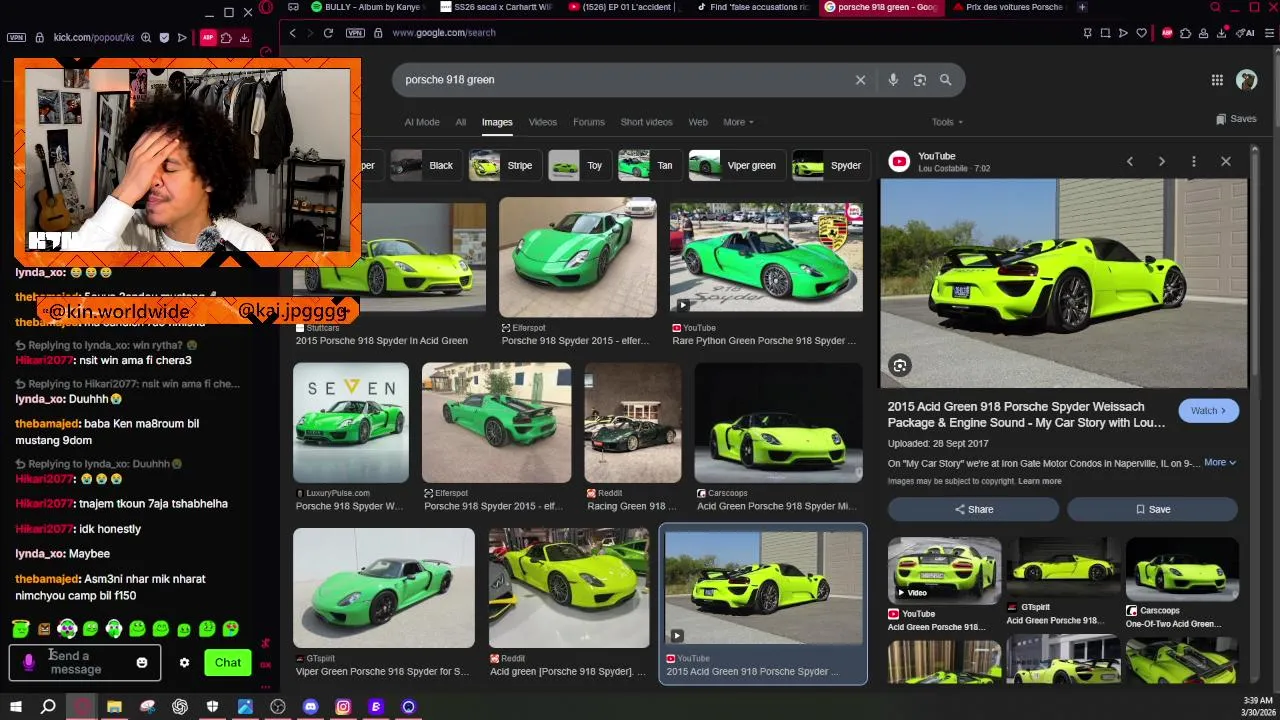The image size is (1280, 720).
Task: Open Kick chat settings gear
Action: (x=184, y=663)
